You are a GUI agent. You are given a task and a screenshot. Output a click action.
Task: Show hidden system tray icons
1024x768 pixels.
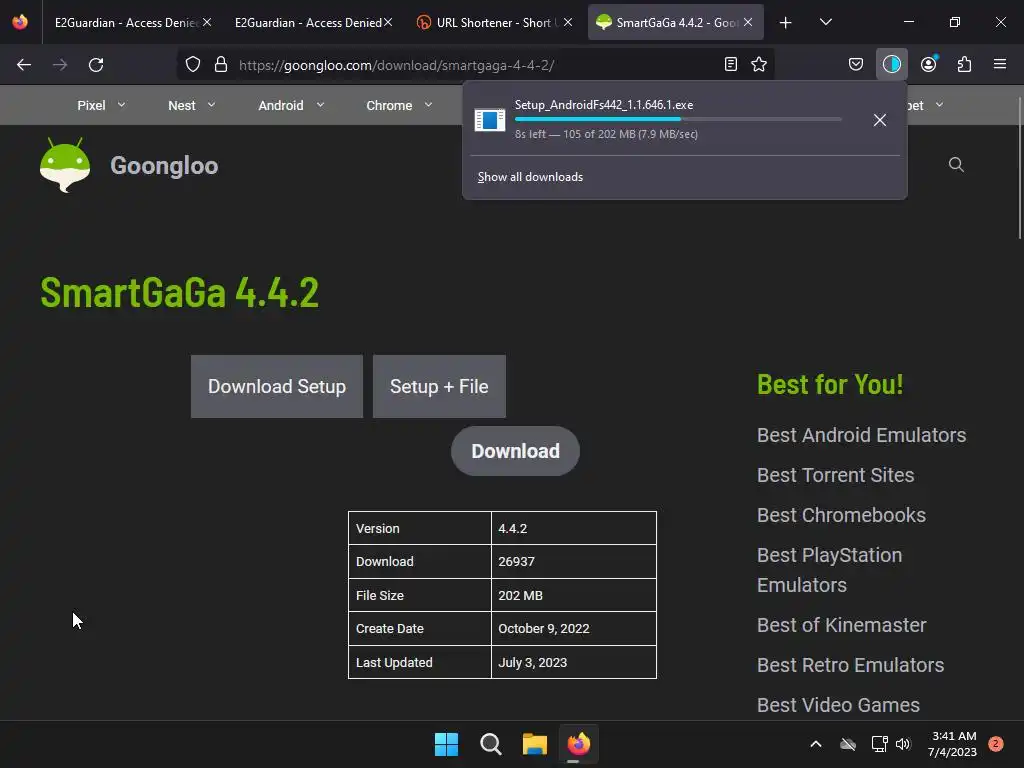(816, 744)
